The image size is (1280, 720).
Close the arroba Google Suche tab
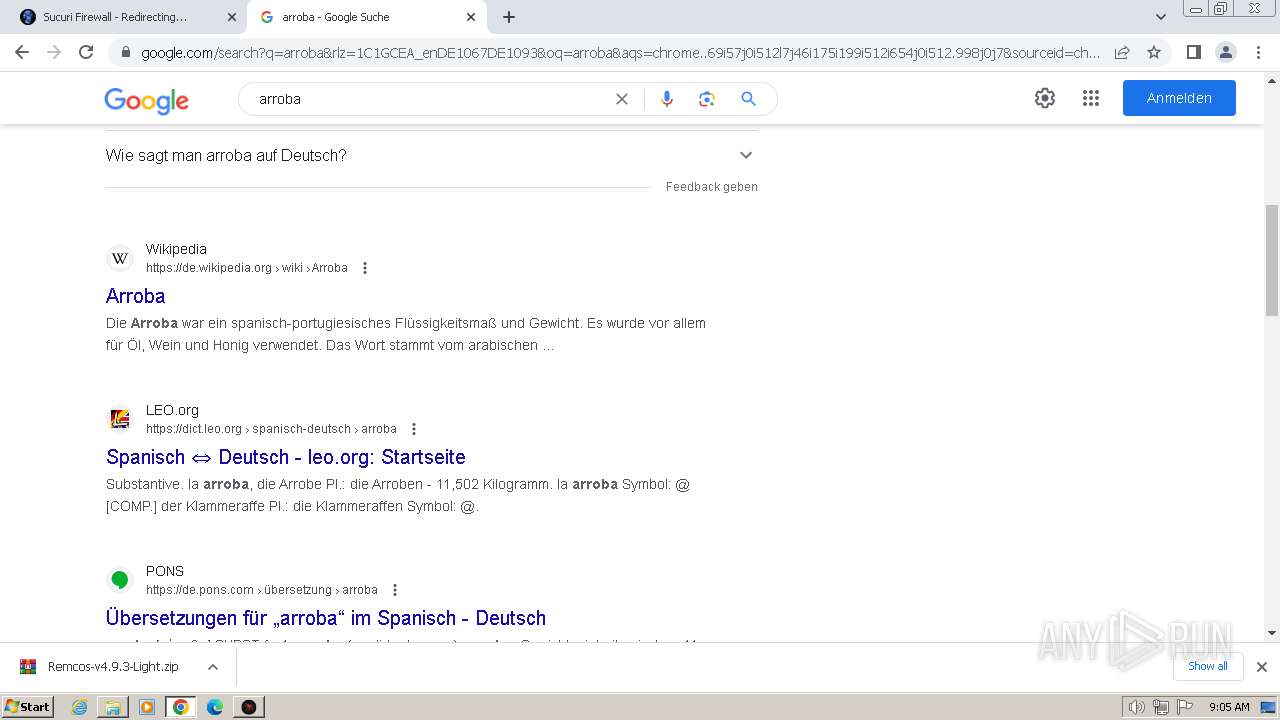click(x=471, y=17)
